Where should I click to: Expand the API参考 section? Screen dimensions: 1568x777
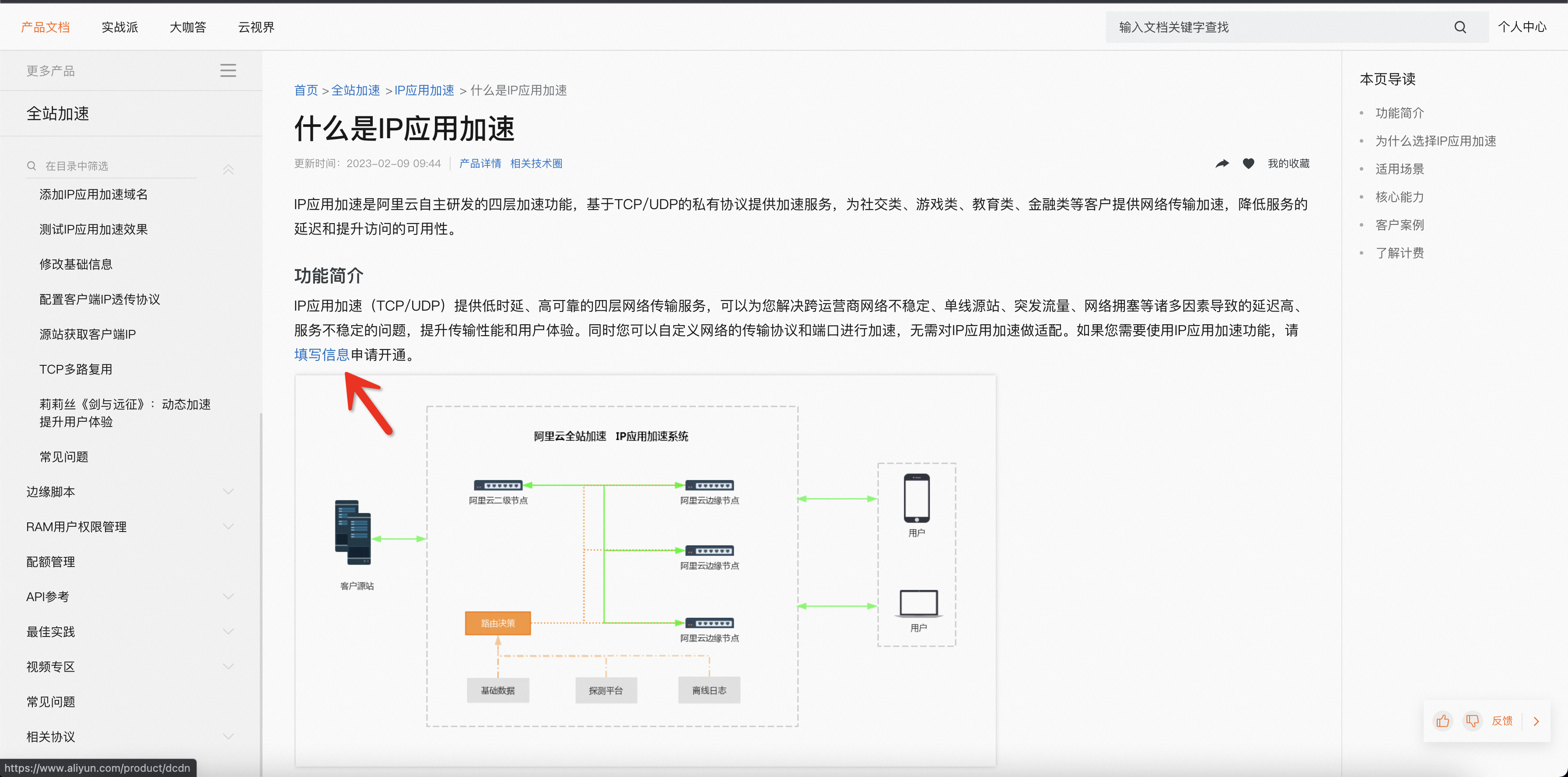[228, 596]
